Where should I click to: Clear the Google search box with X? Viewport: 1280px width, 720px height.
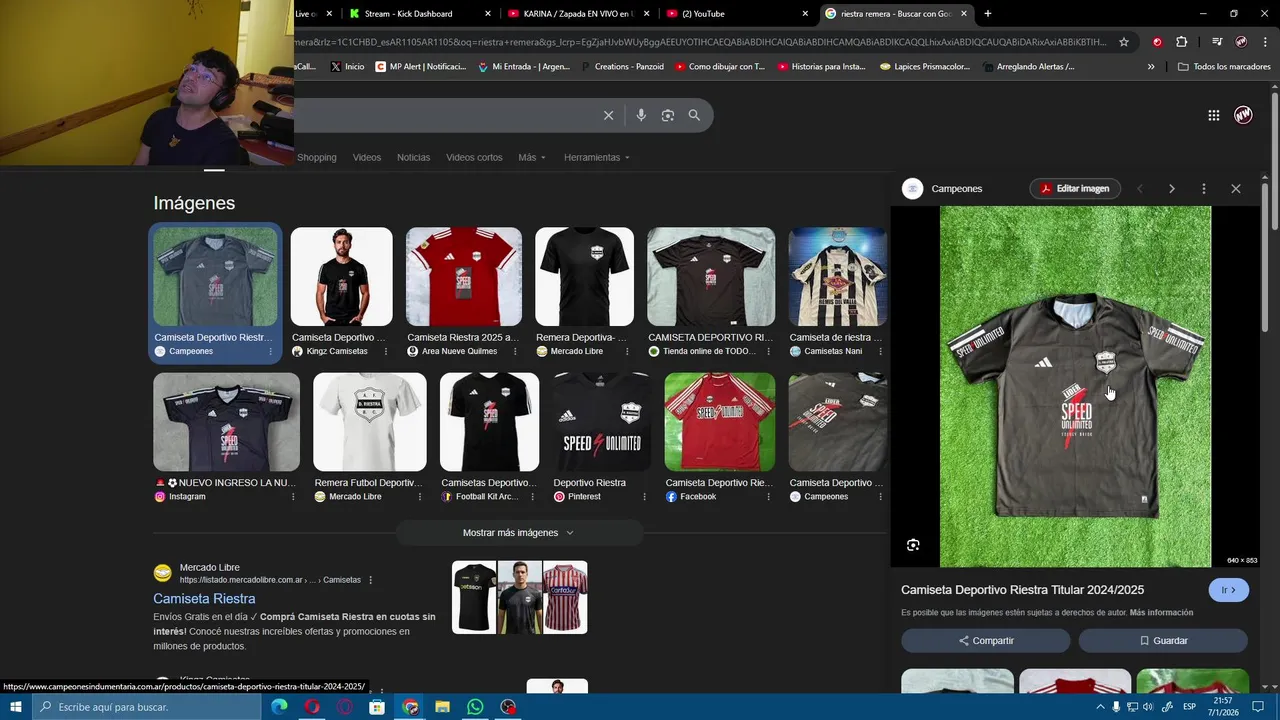pyautogui.click(x=608, y=115)
